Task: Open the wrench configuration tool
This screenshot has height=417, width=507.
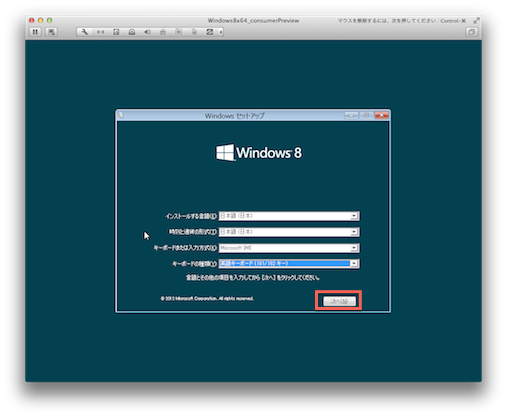Action: tap(85, 32)
